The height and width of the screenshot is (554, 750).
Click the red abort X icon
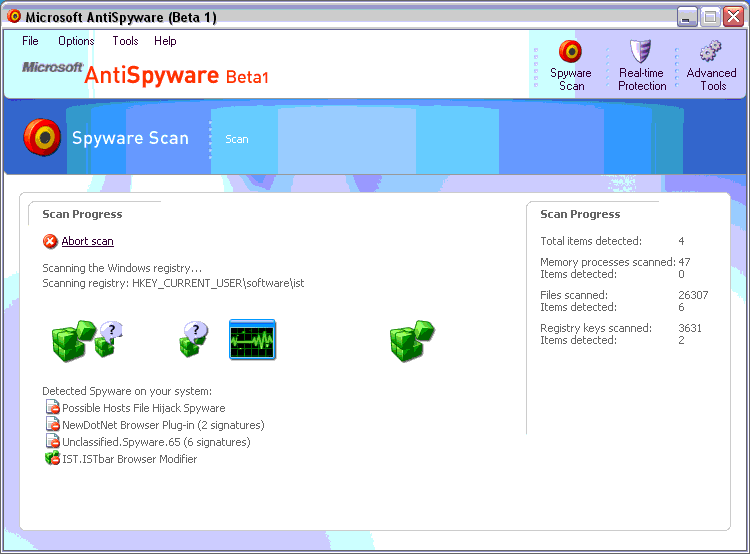pyautogui.click(x=50, y=241)
